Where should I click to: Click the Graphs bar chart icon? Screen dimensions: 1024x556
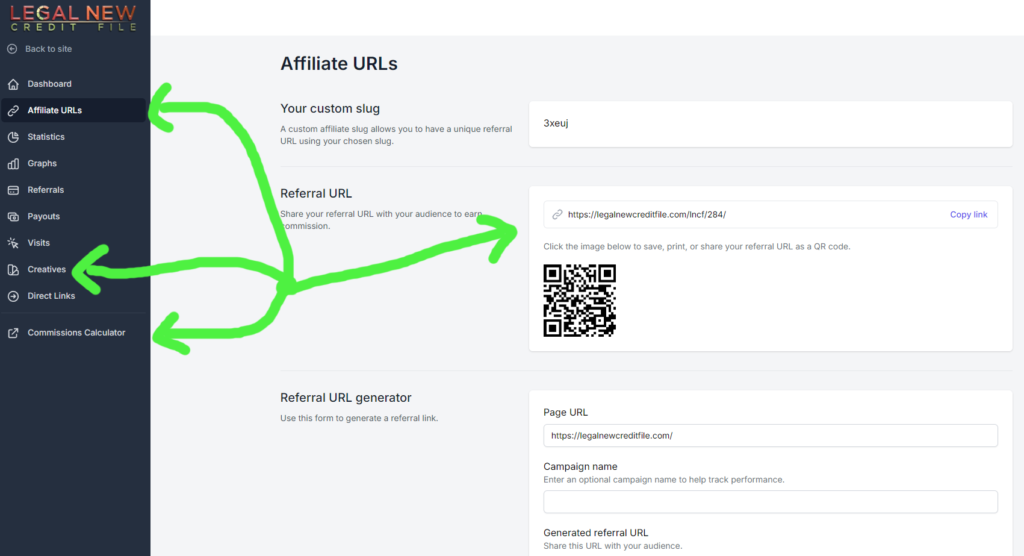tap(13, 163)
